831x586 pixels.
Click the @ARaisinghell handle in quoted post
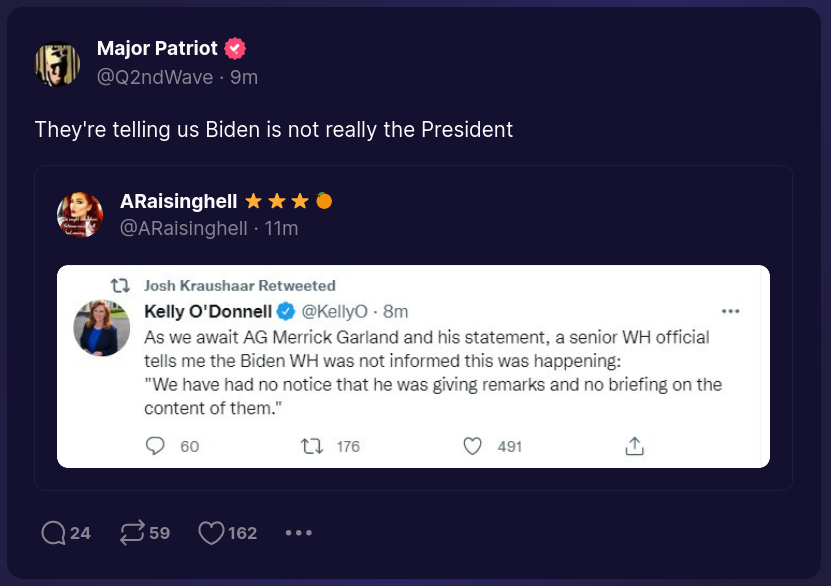pos(183,228)
